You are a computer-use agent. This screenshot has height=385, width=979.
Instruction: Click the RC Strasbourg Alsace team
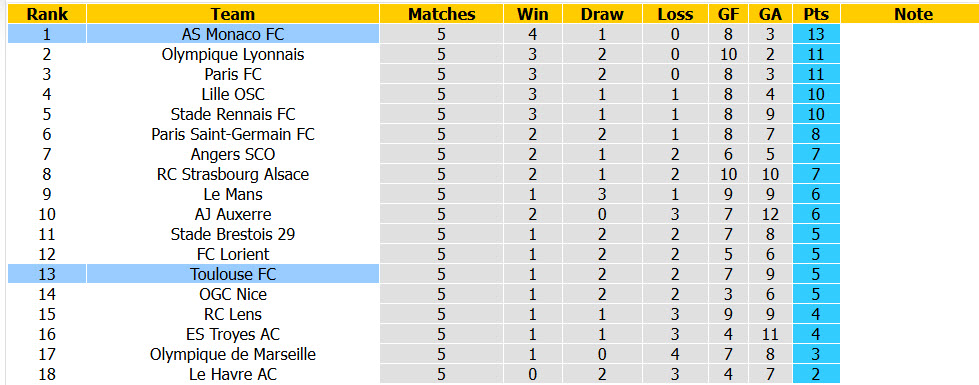point(233,174)
